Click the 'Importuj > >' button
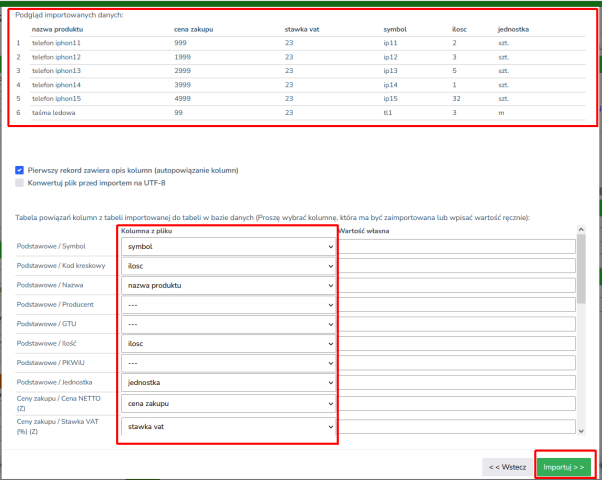 tap(564, 467)
